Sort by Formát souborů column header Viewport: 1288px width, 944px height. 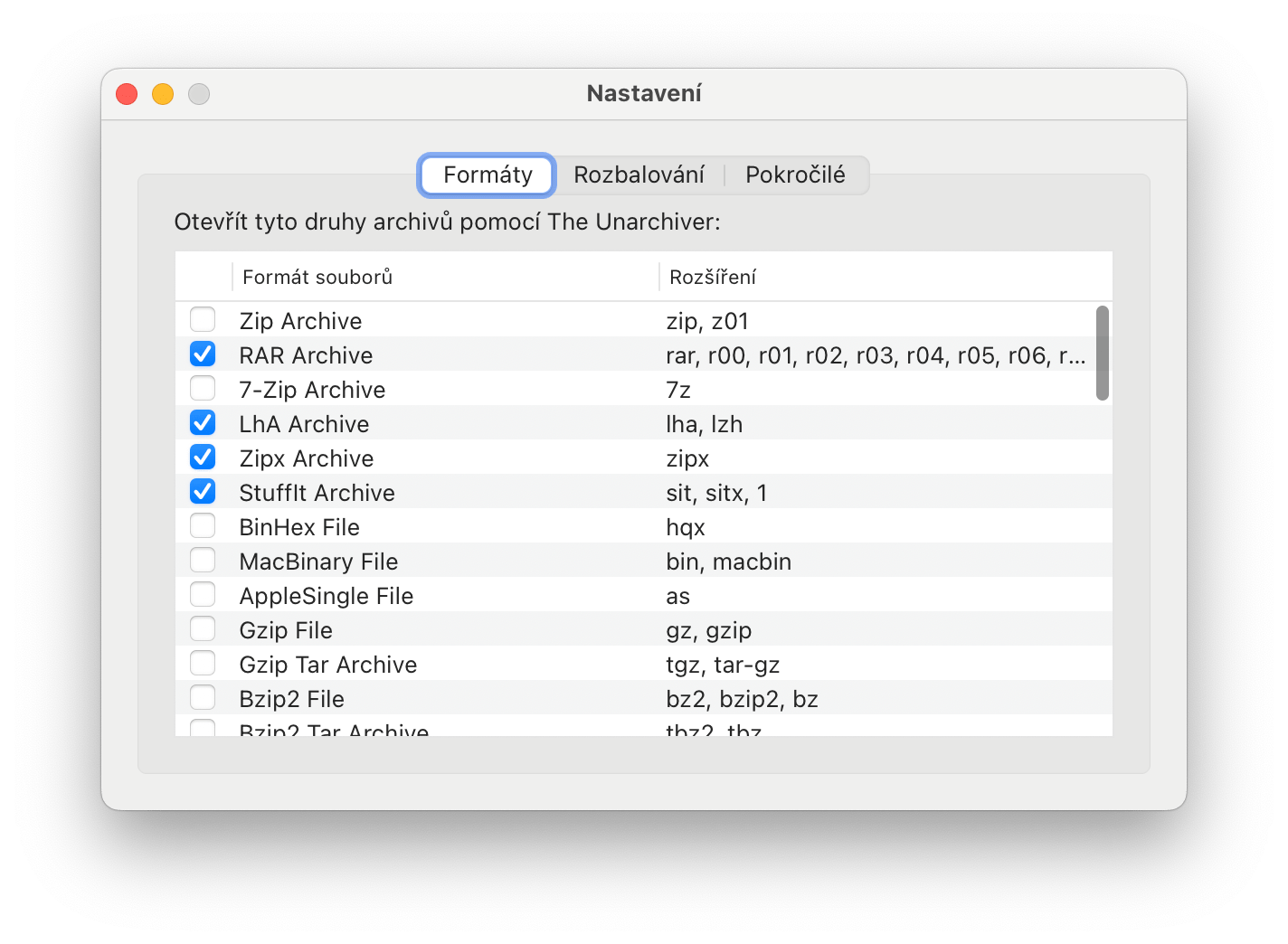pyautogui.click(x=317, y=278)
